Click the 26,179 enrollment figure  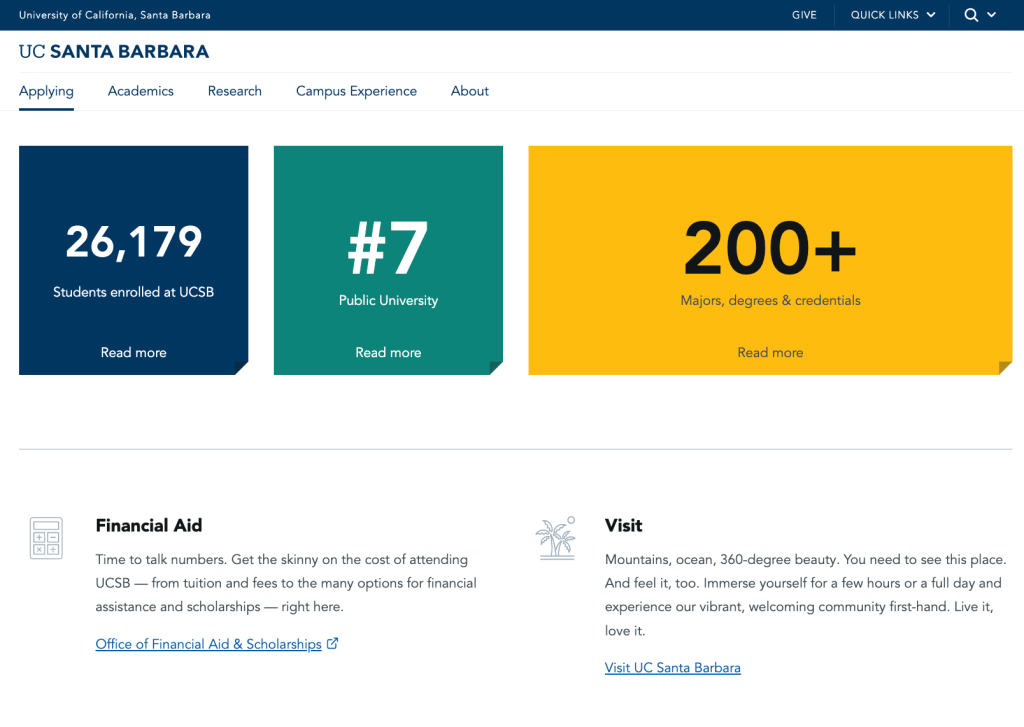point(134,242)
